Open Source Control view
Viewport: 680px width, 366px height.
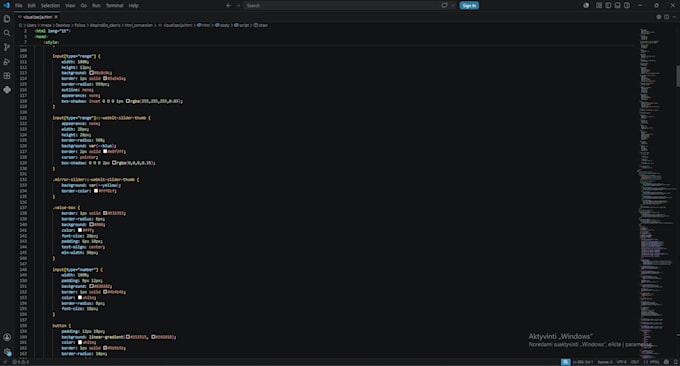(7, 47)
